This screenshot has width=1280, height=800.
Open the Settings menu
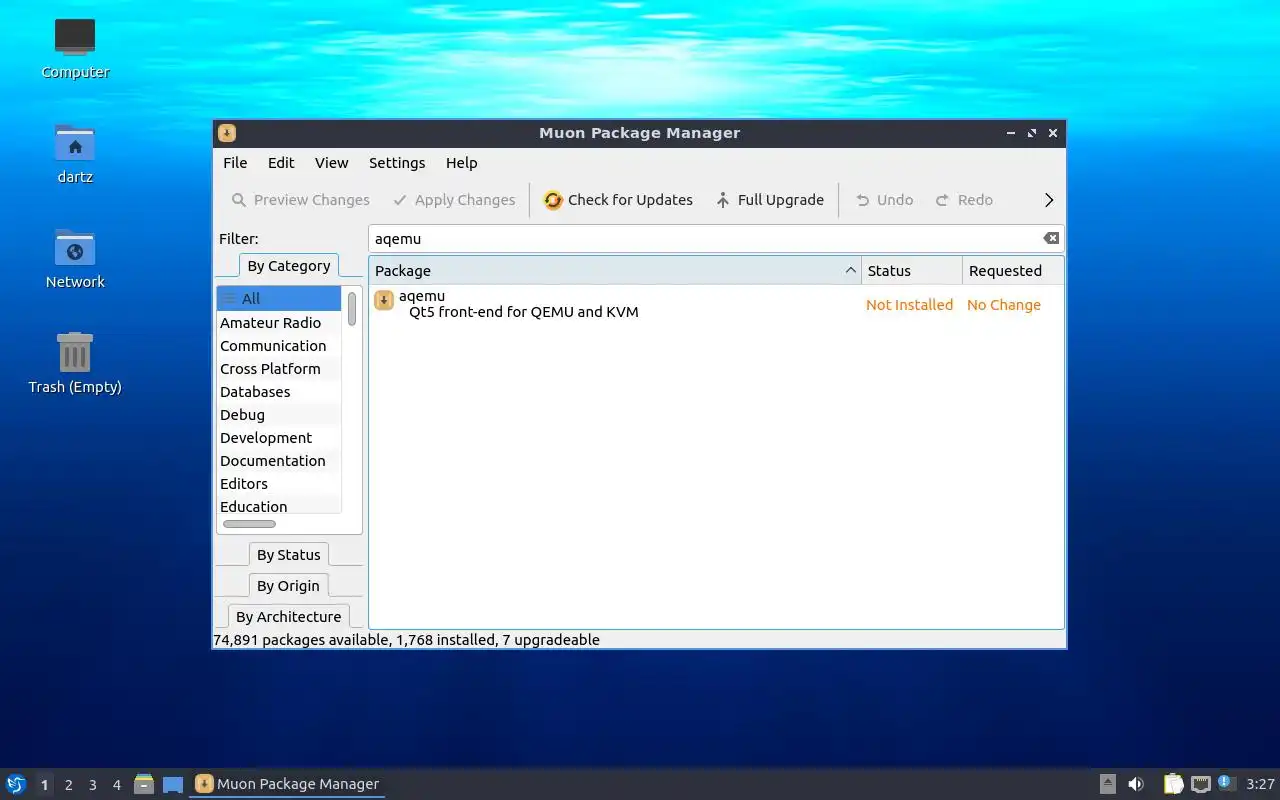(397, 163)
